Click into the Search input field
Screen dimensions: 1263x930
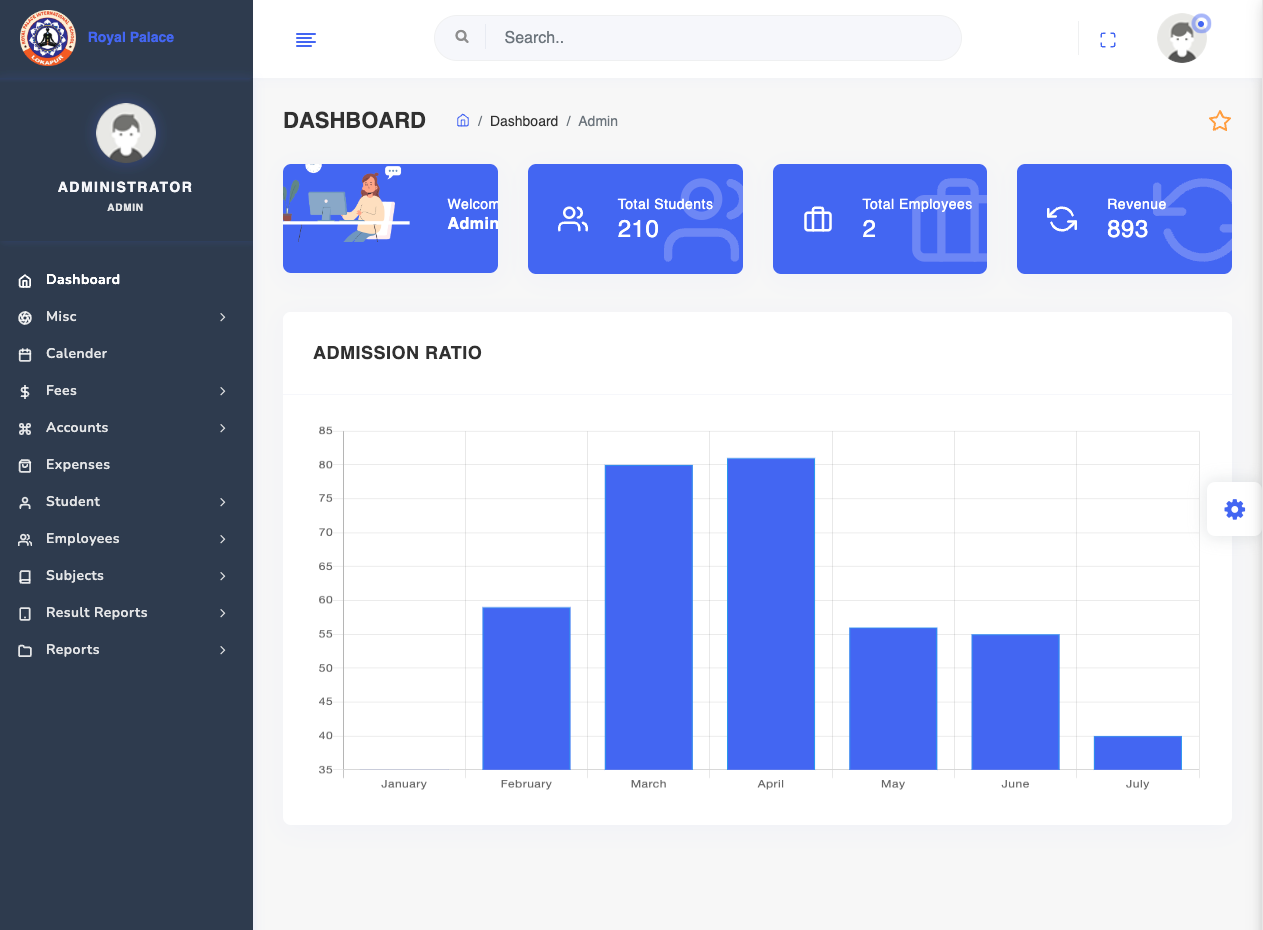pos(720,38)
